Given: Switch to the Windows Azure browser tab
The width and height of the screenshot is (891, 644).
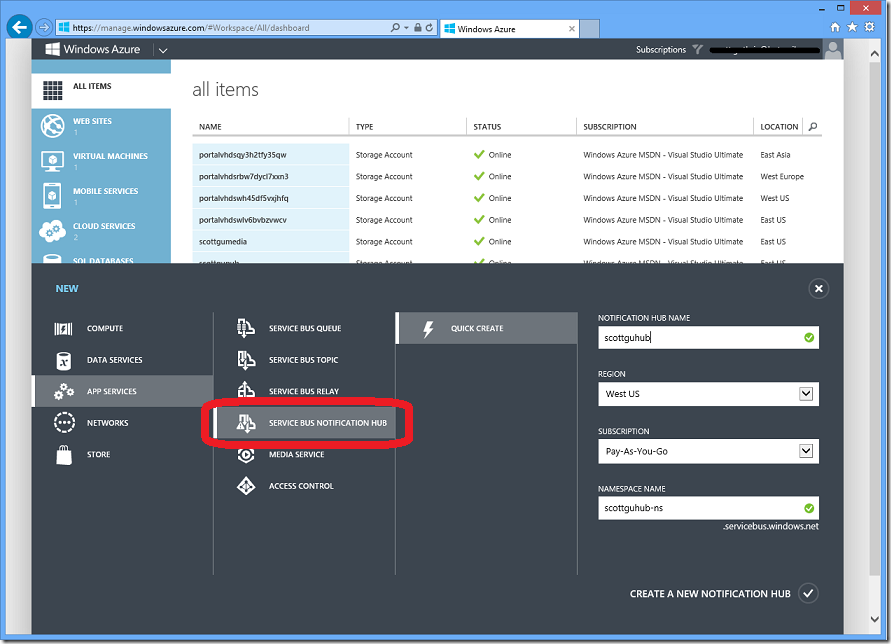Looking at the screenshot, I should click(x=509, y=28).
